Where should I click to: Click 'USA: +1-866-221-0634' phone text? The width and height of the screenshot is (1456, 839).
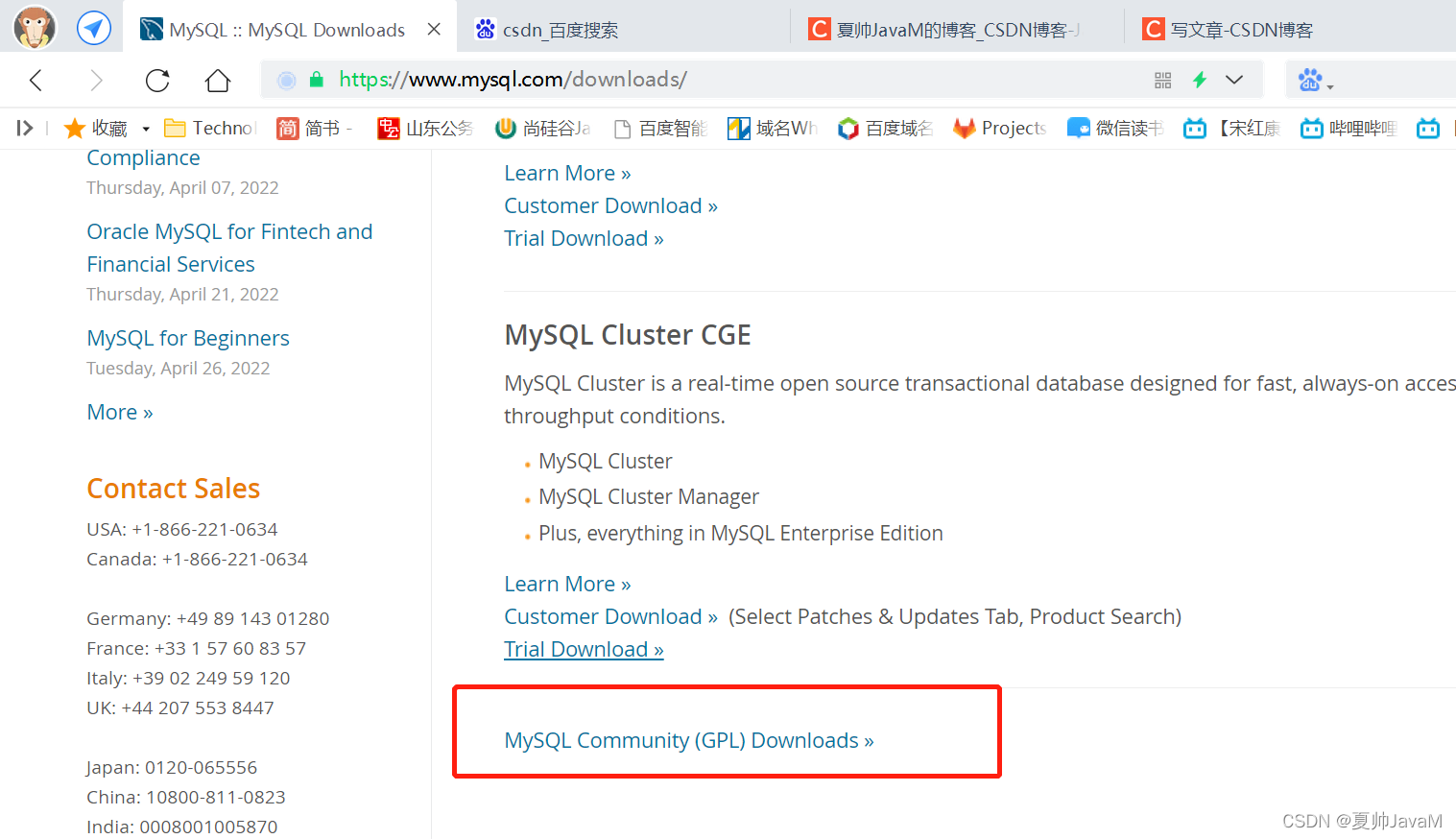pyautogui.click(x=182, y=529)
